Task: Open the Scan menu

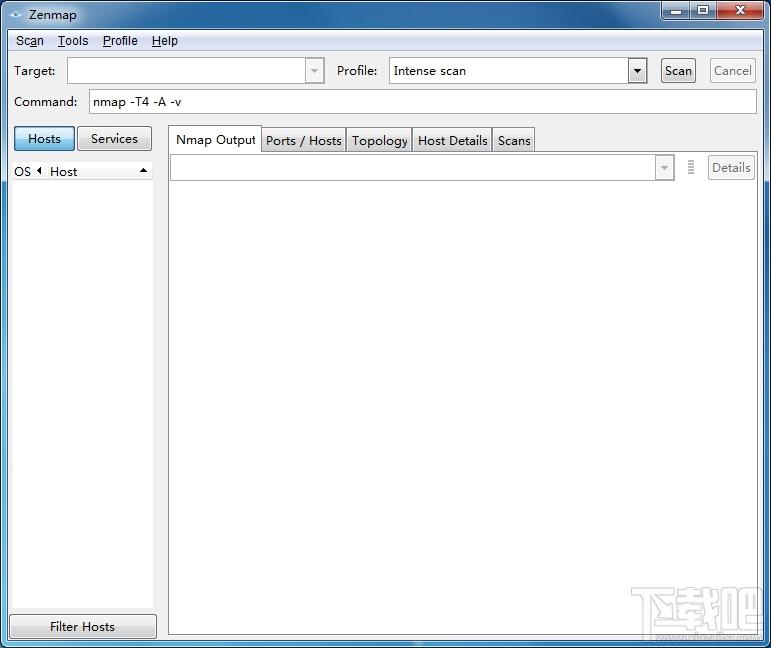Action: coord(30,41)
